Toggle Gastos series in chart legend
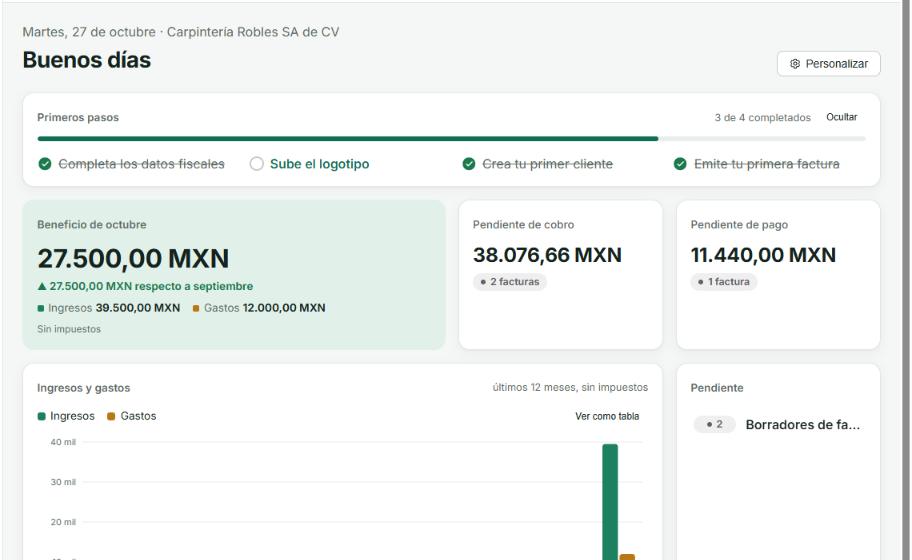This screenshot has height=560, width=912. (131, 416)
